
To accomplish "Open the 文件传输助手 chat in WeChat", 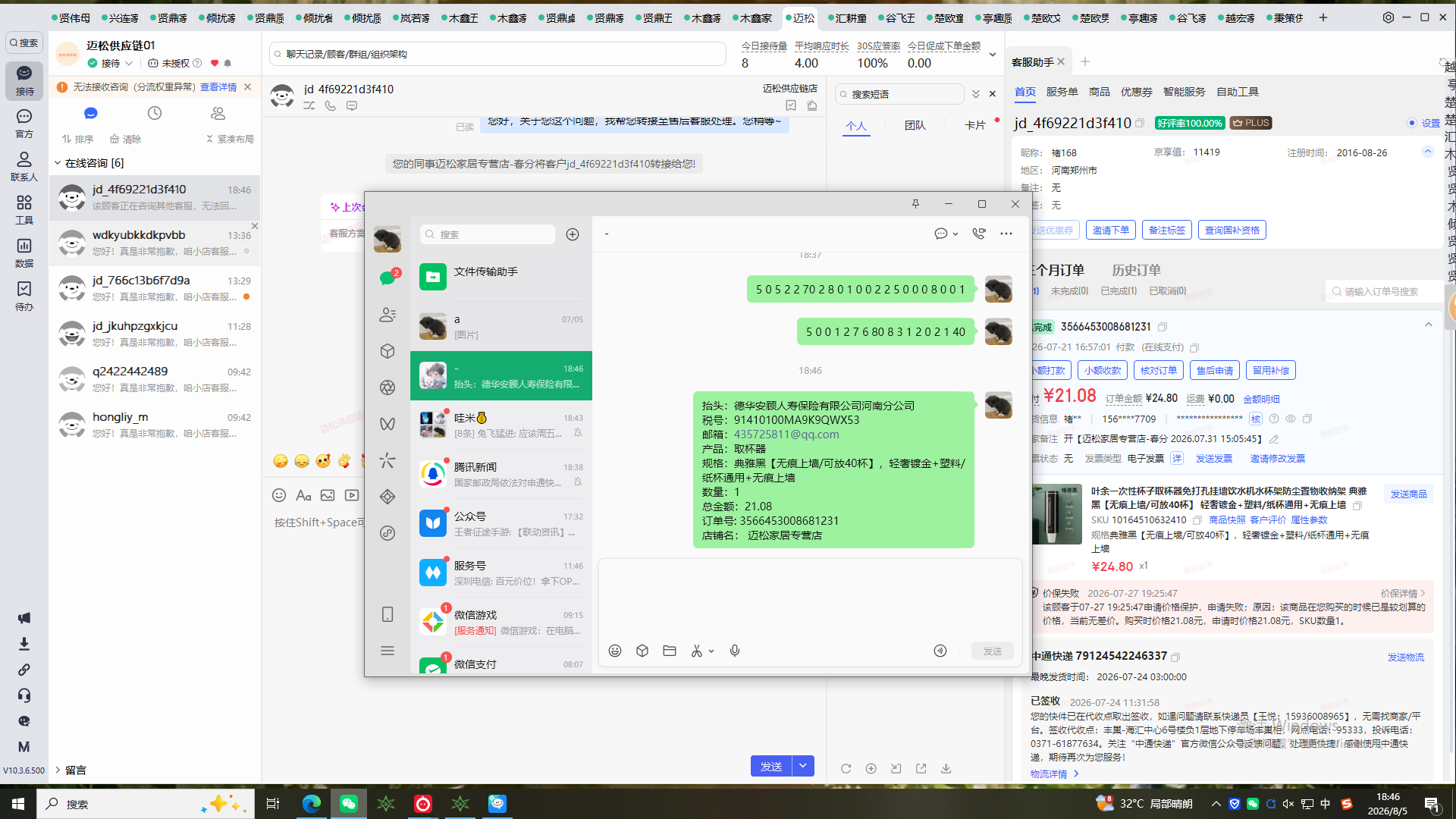I will pos(501,277).
